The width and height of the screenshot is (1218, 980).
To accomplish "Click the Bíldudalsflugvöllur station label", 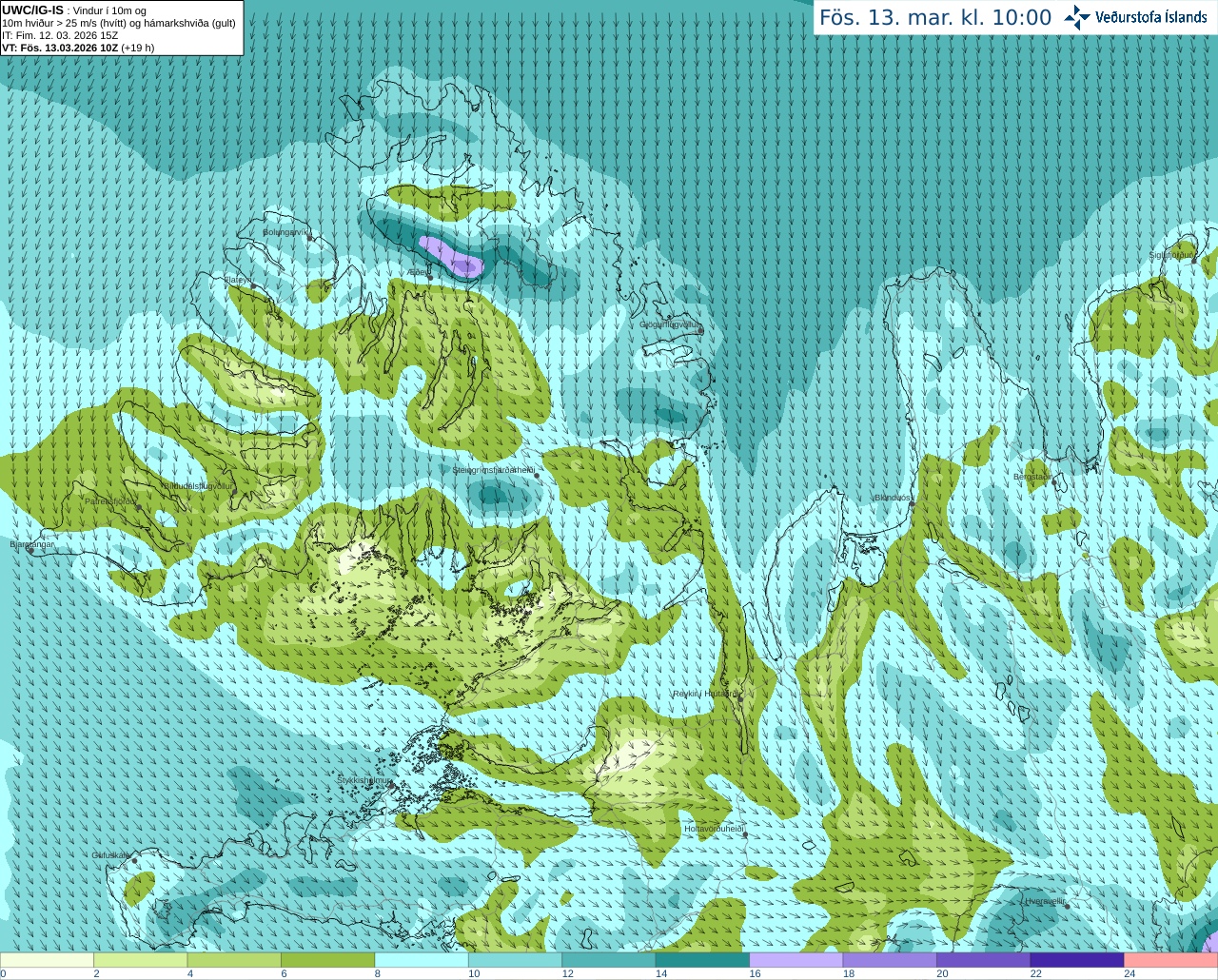I will pyautogui.click(x=197, y=485).
